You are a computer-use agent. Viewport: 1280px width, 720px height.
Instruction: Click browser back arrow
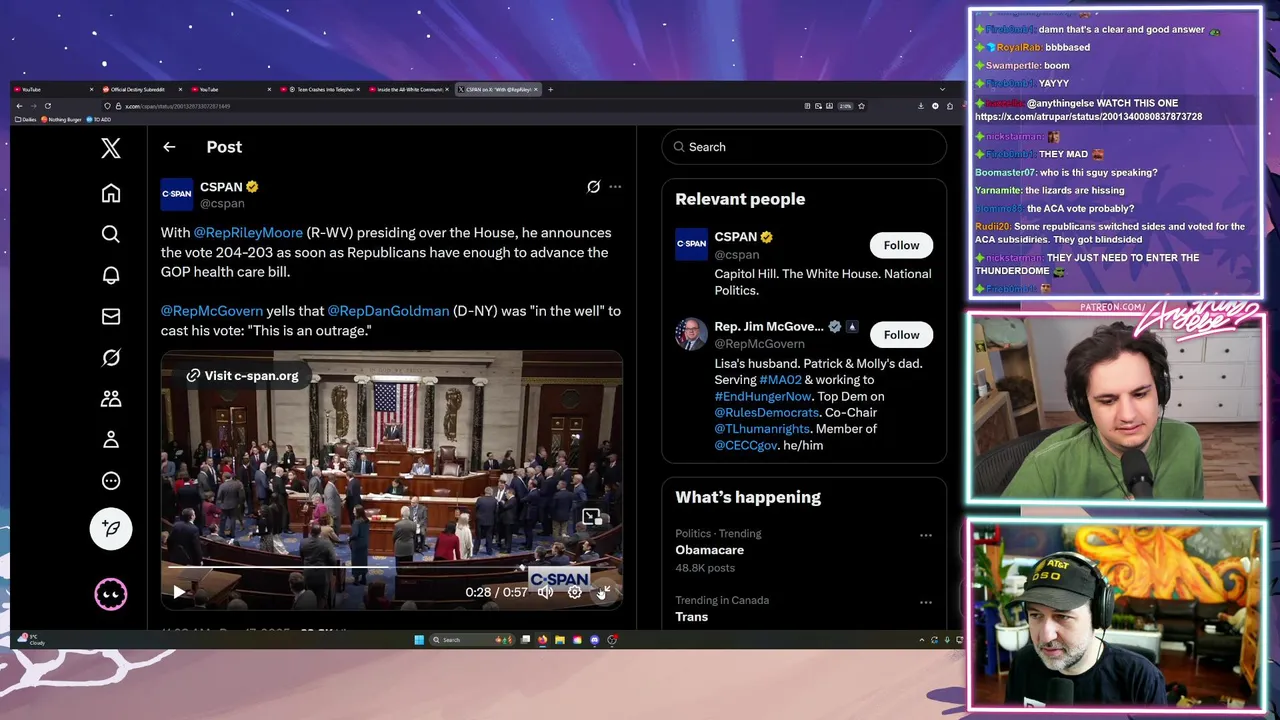[x=19, y=106]
